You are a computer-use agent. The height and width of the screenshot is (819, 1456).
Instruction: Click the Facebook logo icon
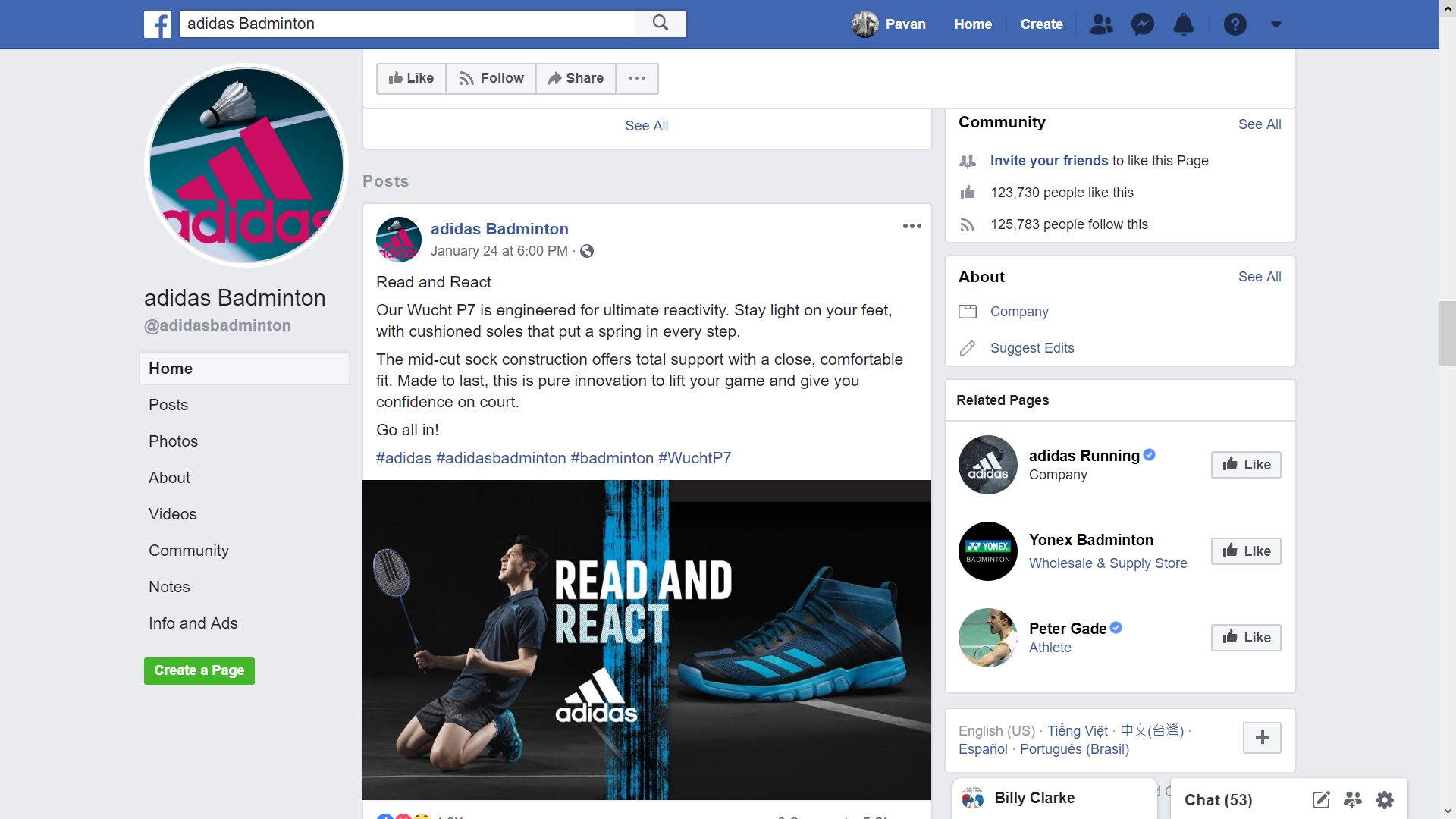[158, 24]
